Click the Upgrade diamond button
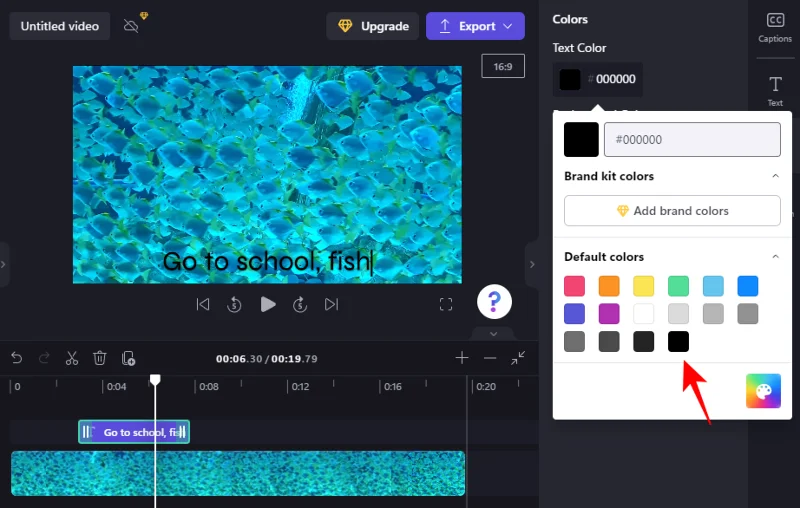 click(x=373, y=26)
